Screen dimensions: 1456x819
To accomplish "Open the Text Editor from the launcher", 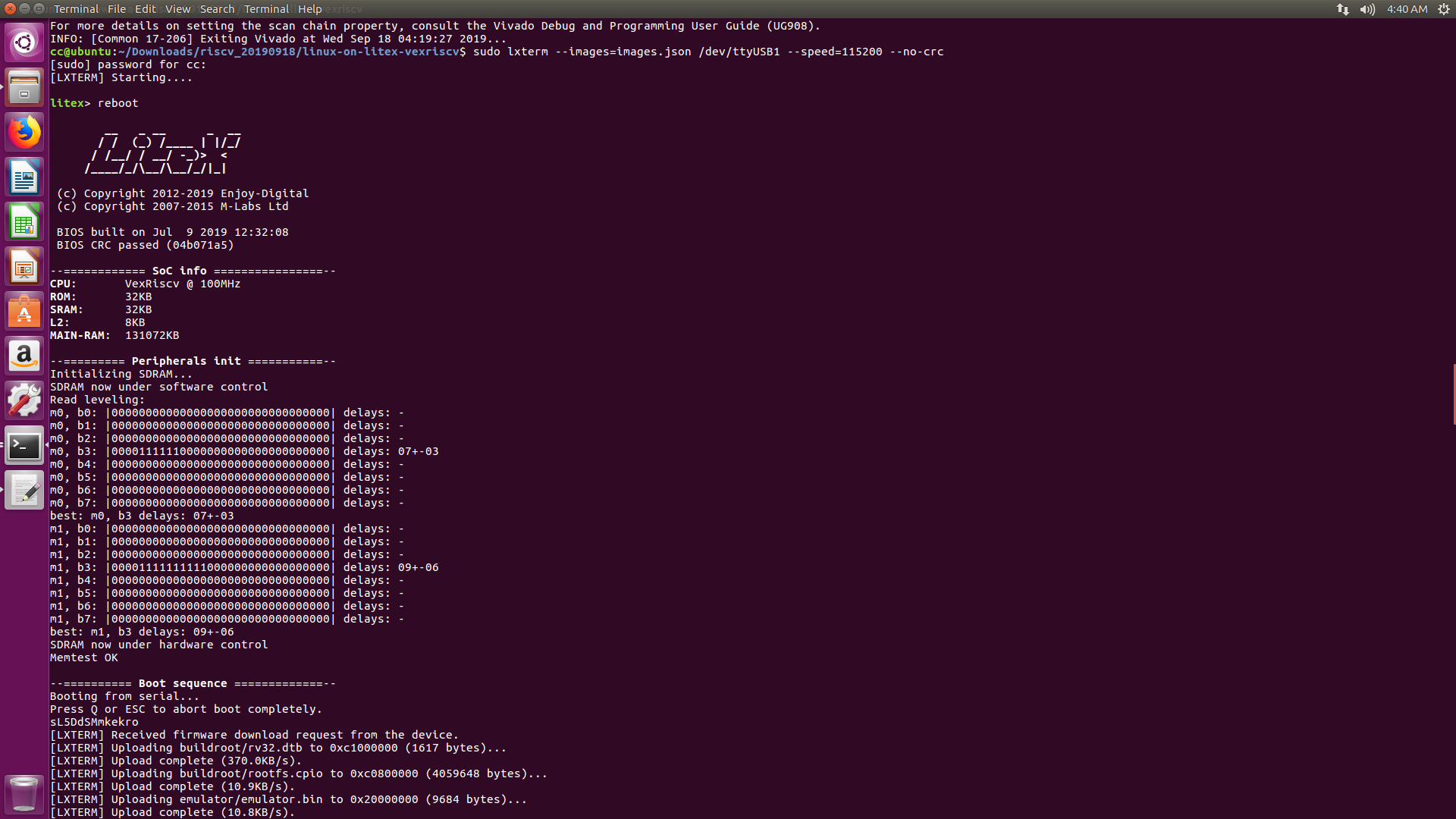I will click(24, 490).
